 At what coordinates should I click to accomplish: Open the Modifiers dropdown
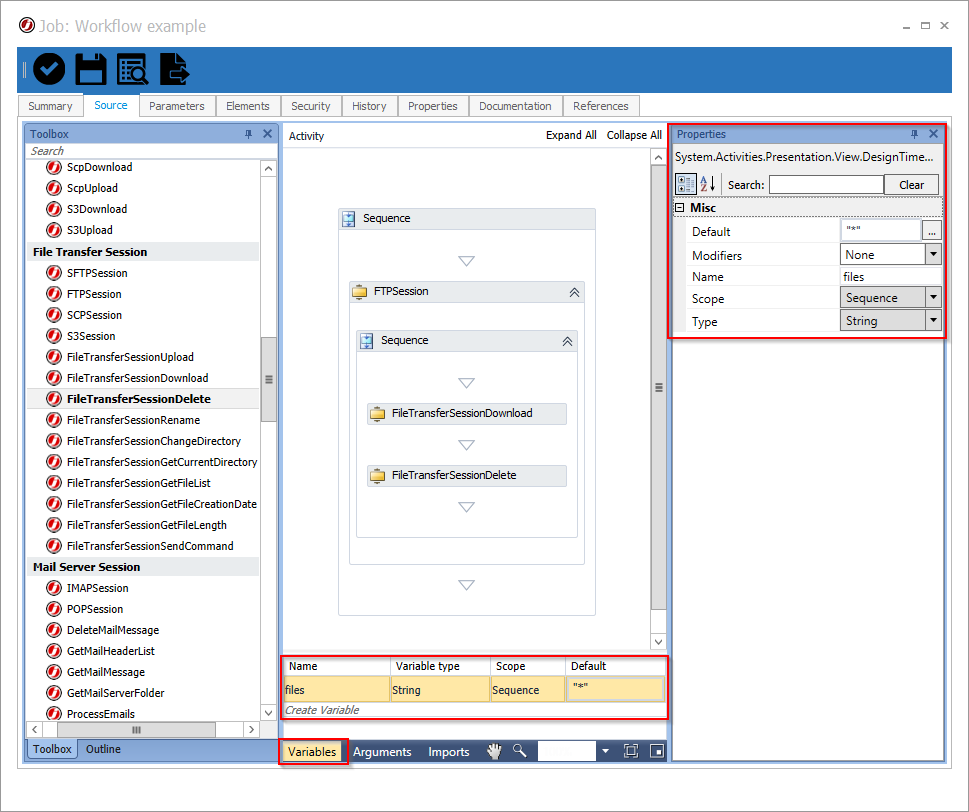[x=933, y=255]
